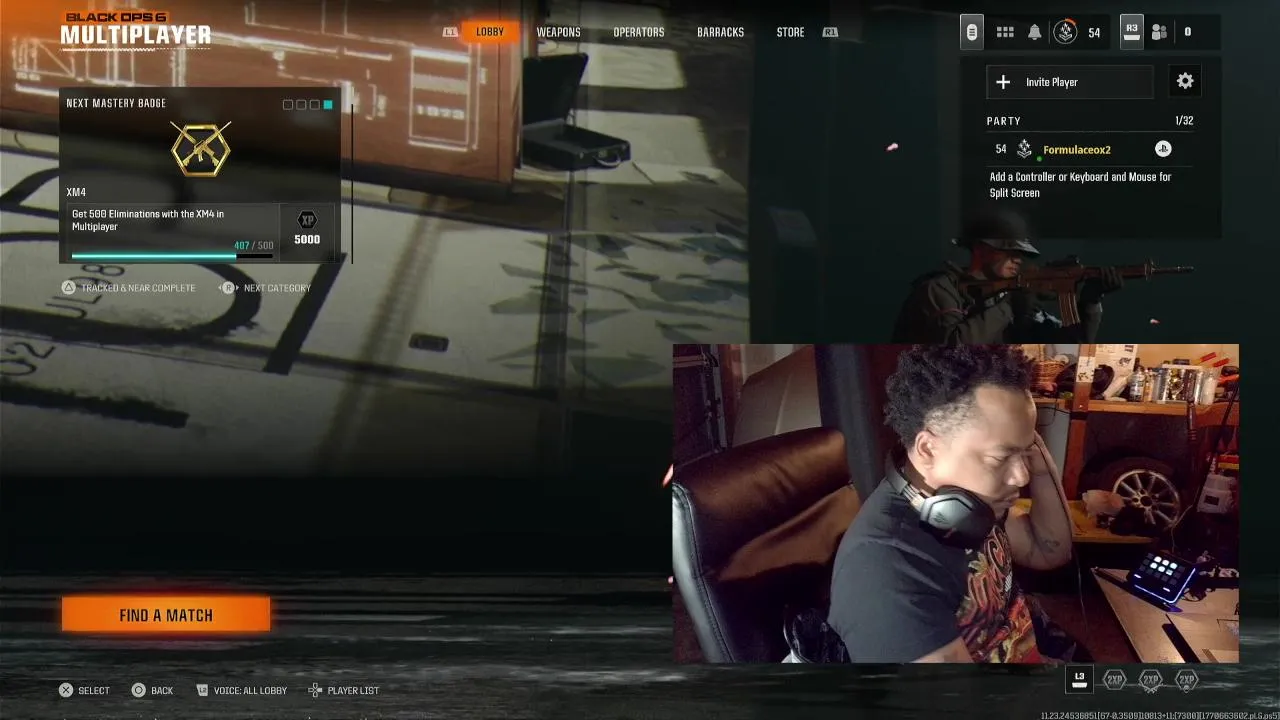
Task: Click the PlayStation platform icon for Formulaceox2
Action: [1163, 149]
